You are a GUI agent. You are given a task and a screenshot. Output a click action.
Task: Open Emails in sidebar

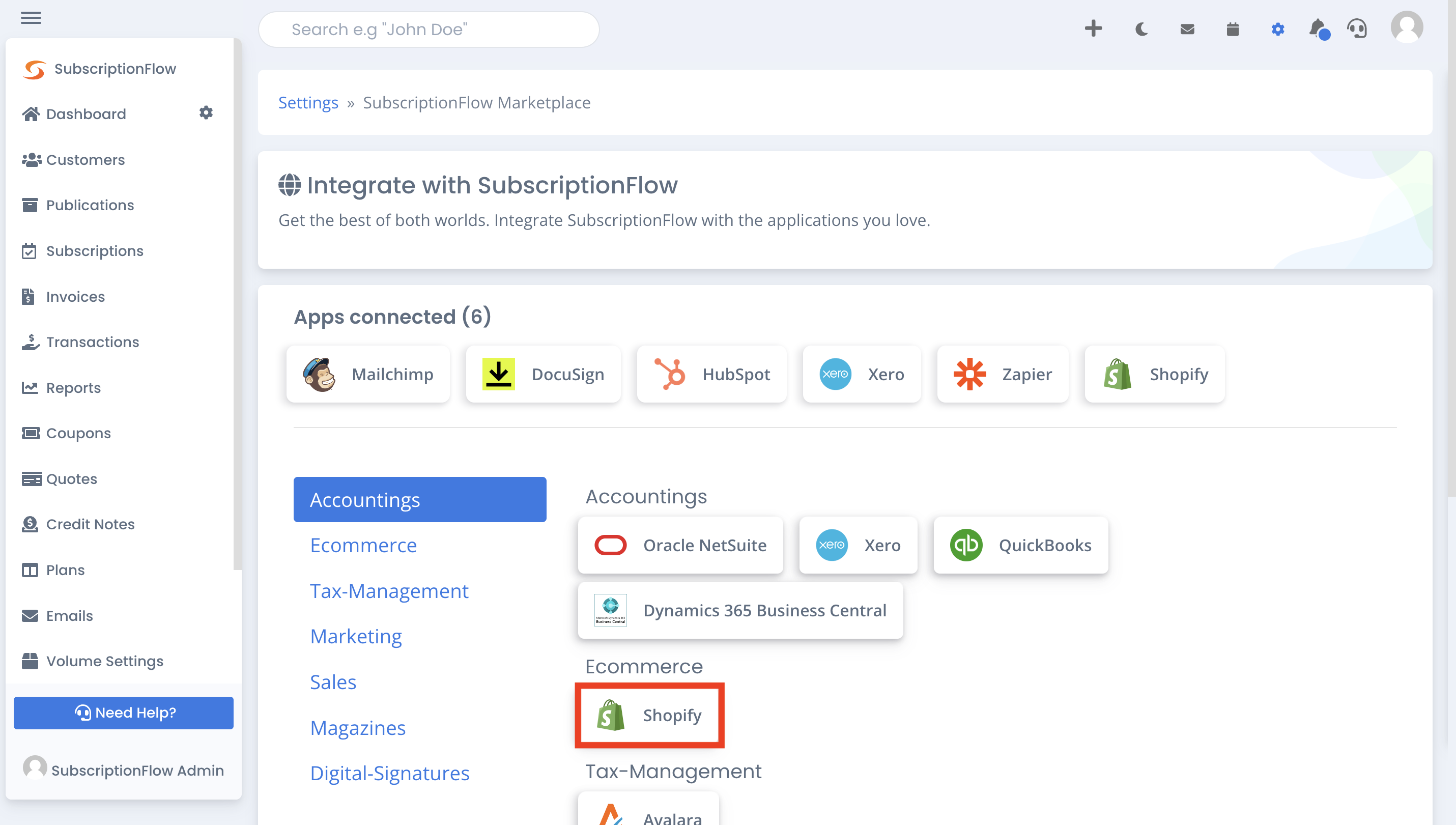tap(57, 616)
